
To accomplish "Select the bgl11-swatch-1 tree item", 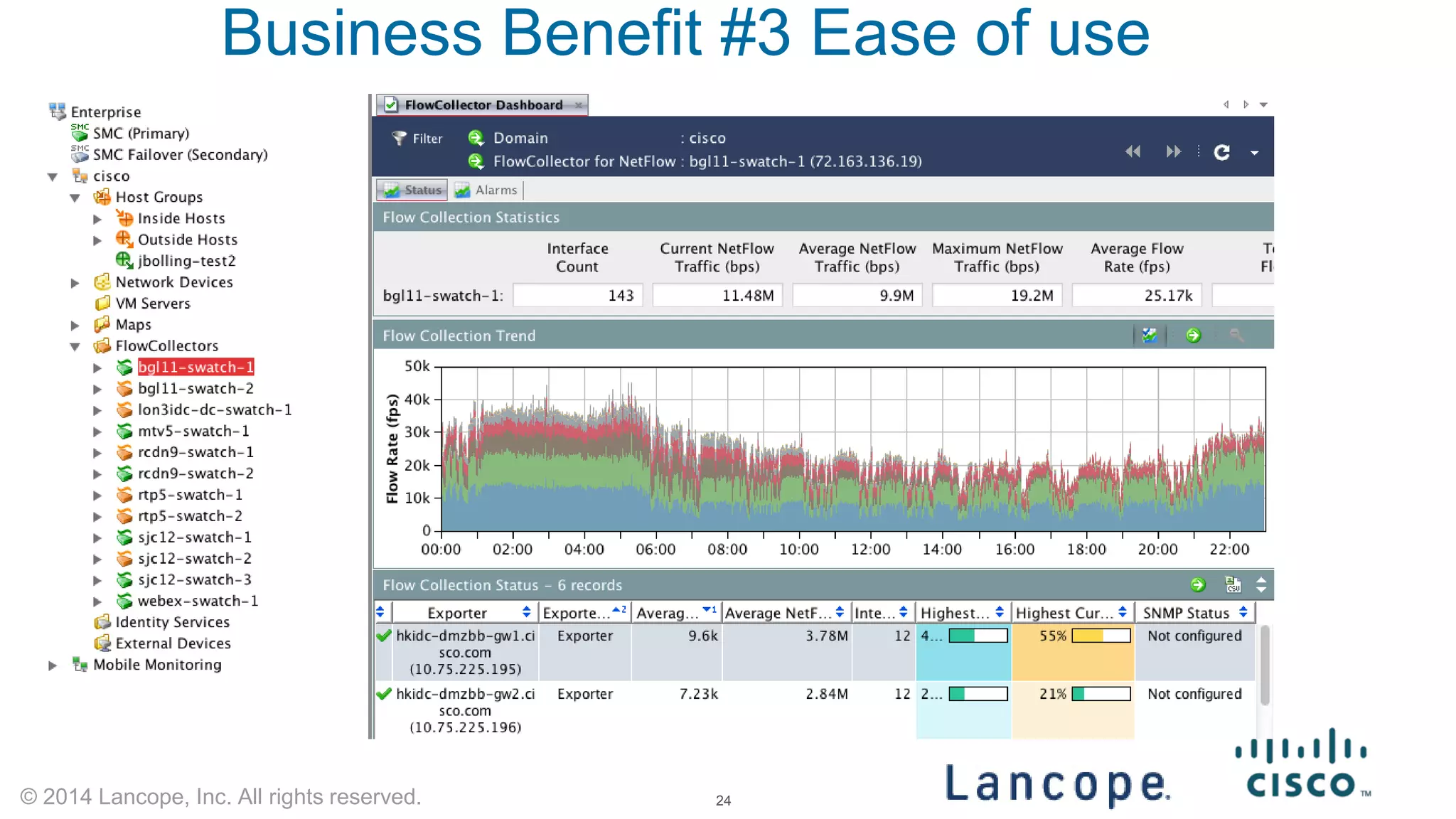I will (196, 367).
